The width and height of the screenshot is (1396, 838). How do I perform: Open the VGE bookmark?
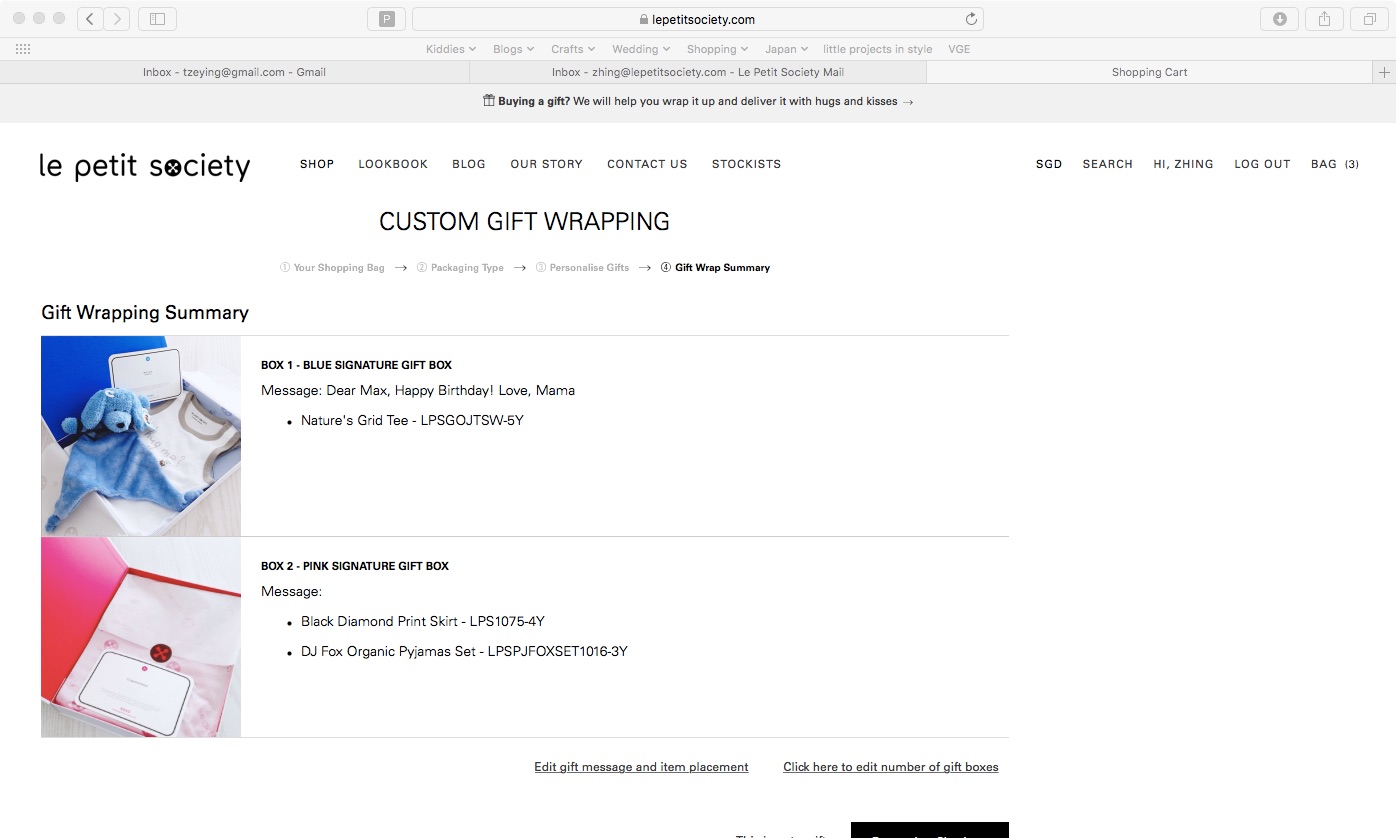pyautogui.click(x=959, y=49)
